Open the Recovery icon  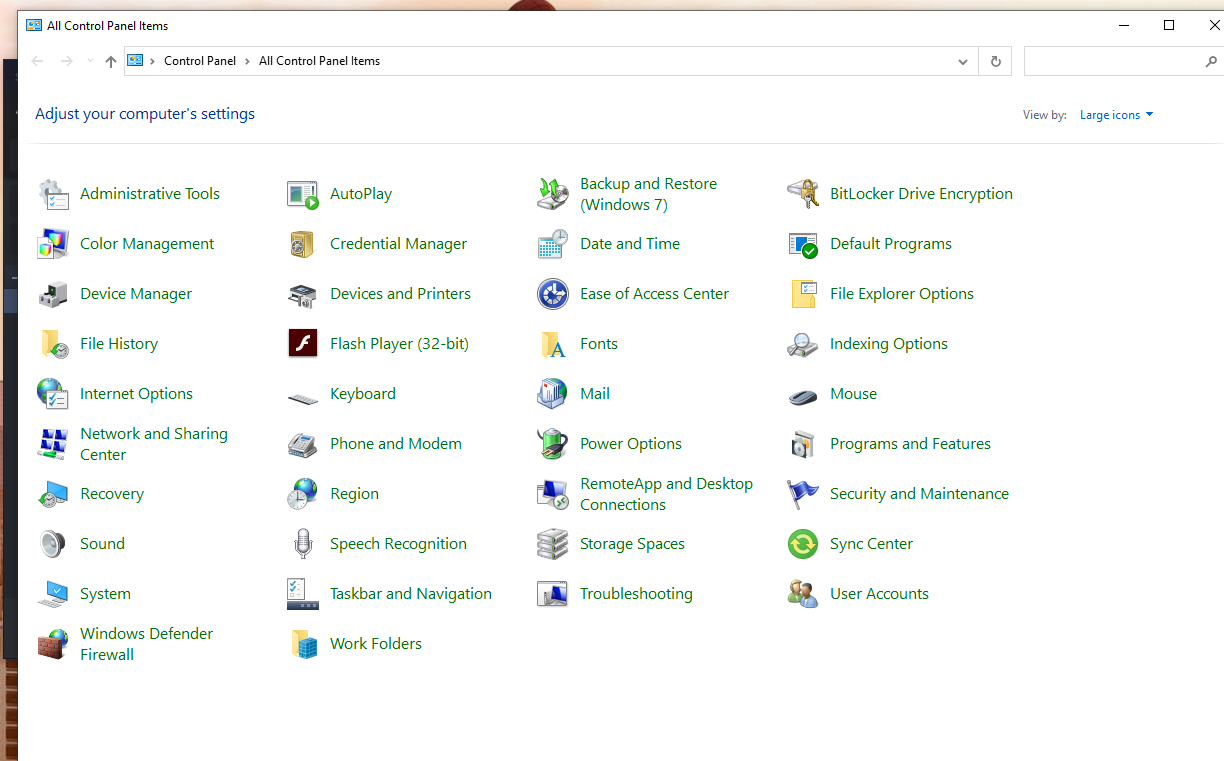(x=53, y=494)
